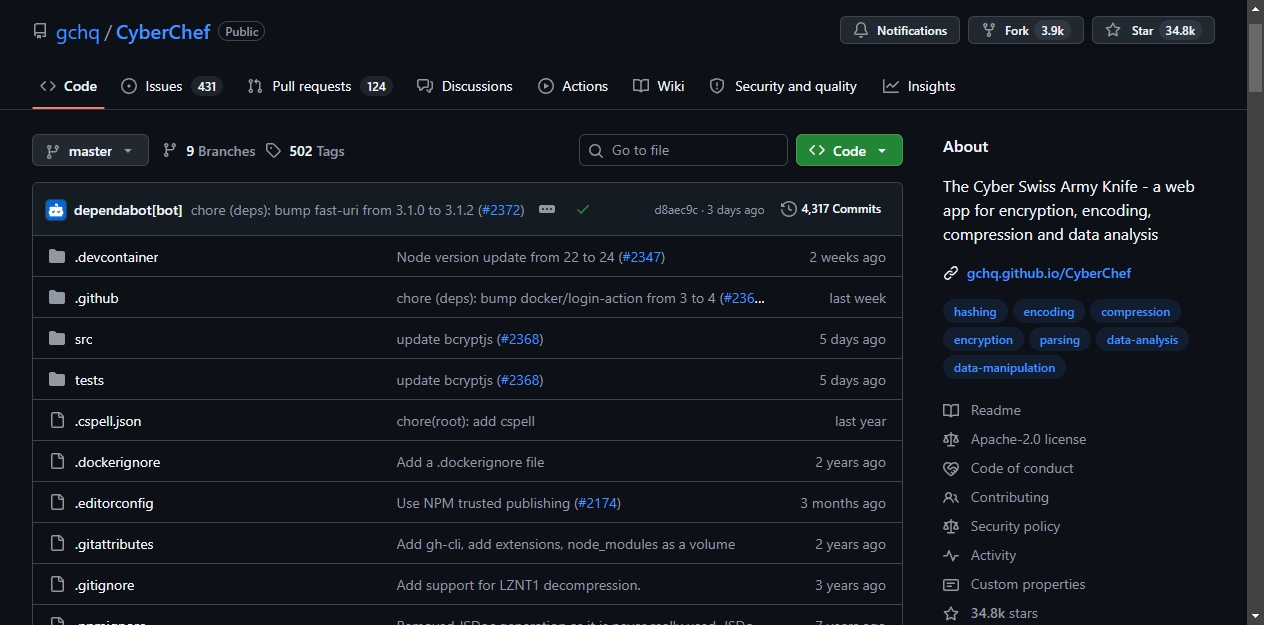
Task: Click the pulse icon beside Activity
Action: 951,555
